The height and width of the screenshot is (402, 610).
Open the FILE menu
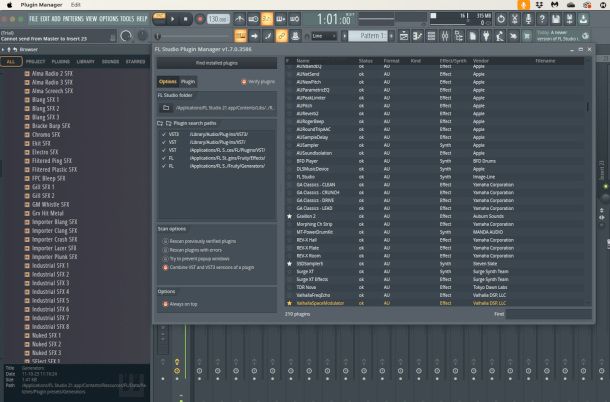(x=33, y=19)
